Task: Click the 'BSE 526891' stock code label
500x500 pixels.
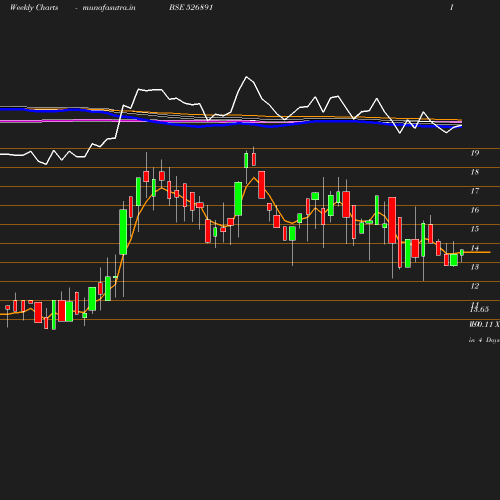Action: 191,7
